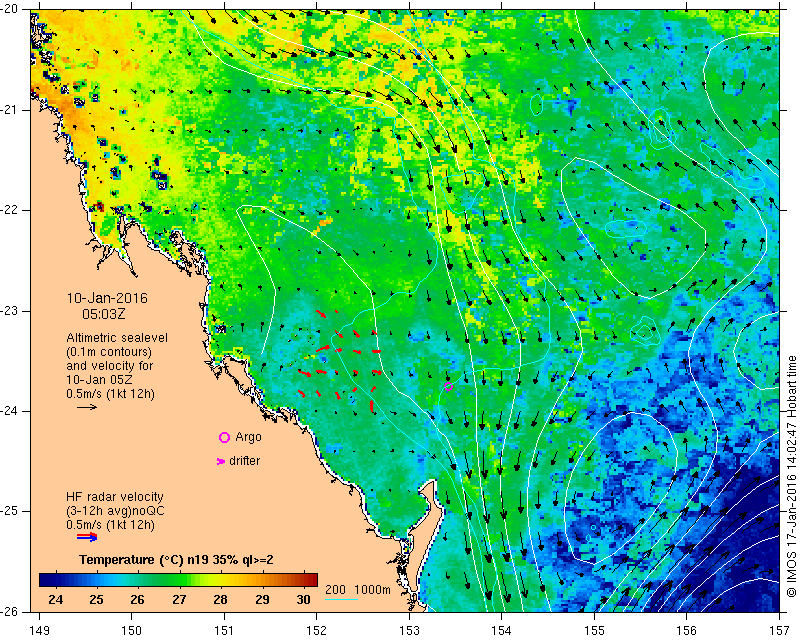Click latitude axis label -25

tap(10, 511)
